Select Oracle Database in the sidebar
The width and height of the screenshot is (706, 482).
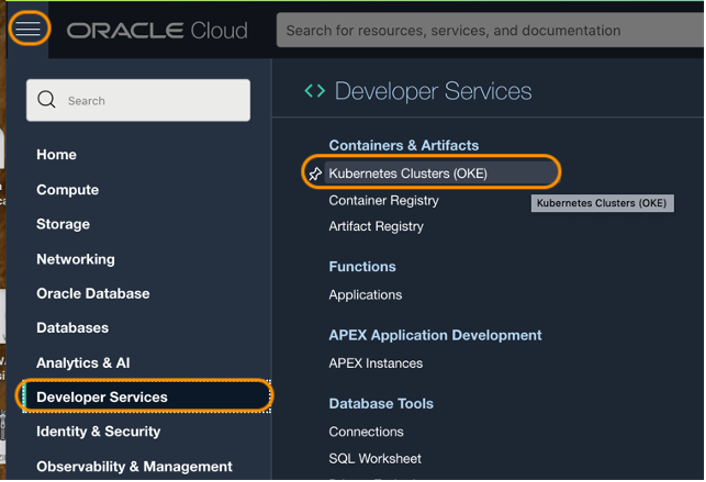coord(93,294)
